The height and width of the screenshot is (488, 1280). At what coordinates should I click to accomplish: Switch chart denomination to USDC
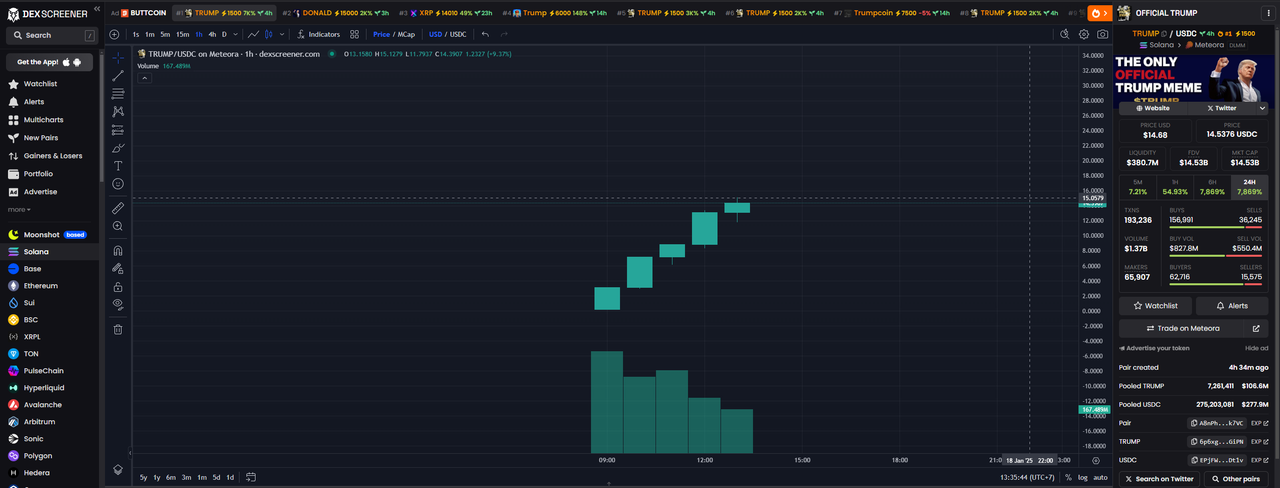[x=458, y=34]
